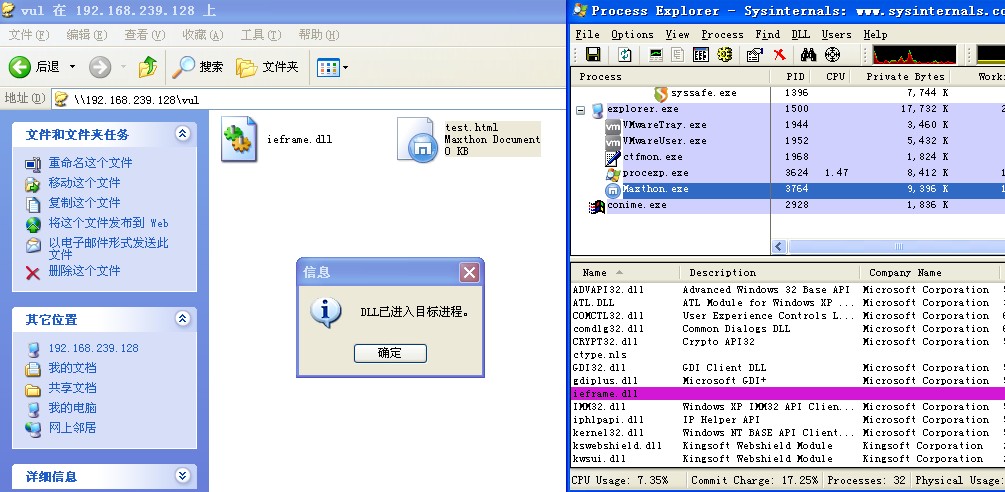Open the 工具(T) menu

point(261,35)
